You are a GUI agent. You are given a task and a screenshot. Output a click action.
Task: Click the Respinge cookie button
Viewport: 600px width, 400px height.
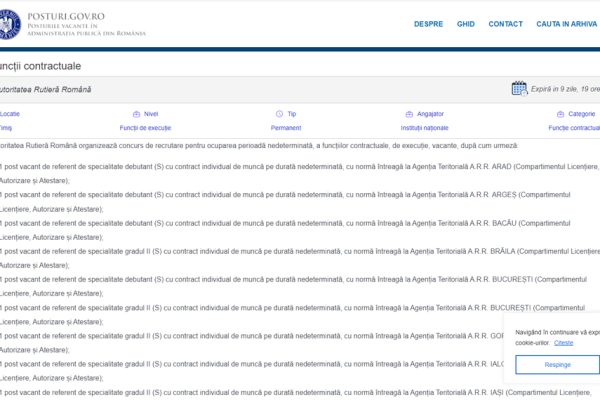[558, 364]
